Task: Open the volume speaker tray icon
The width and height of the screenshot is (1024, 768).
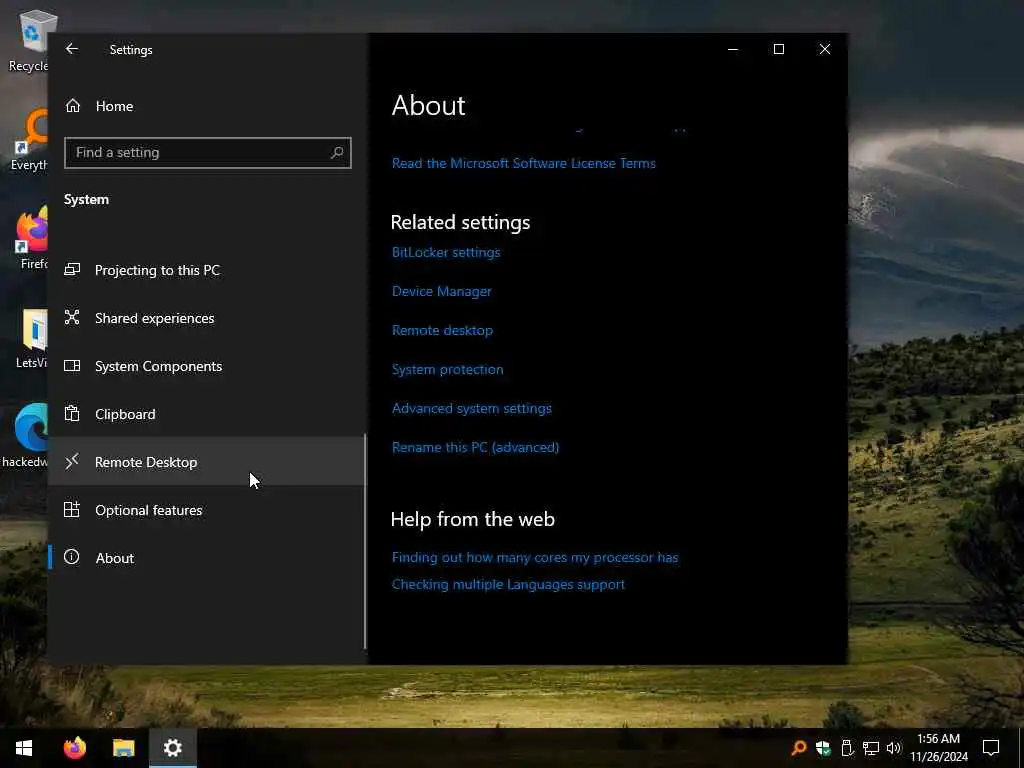Action: point(894,748)
